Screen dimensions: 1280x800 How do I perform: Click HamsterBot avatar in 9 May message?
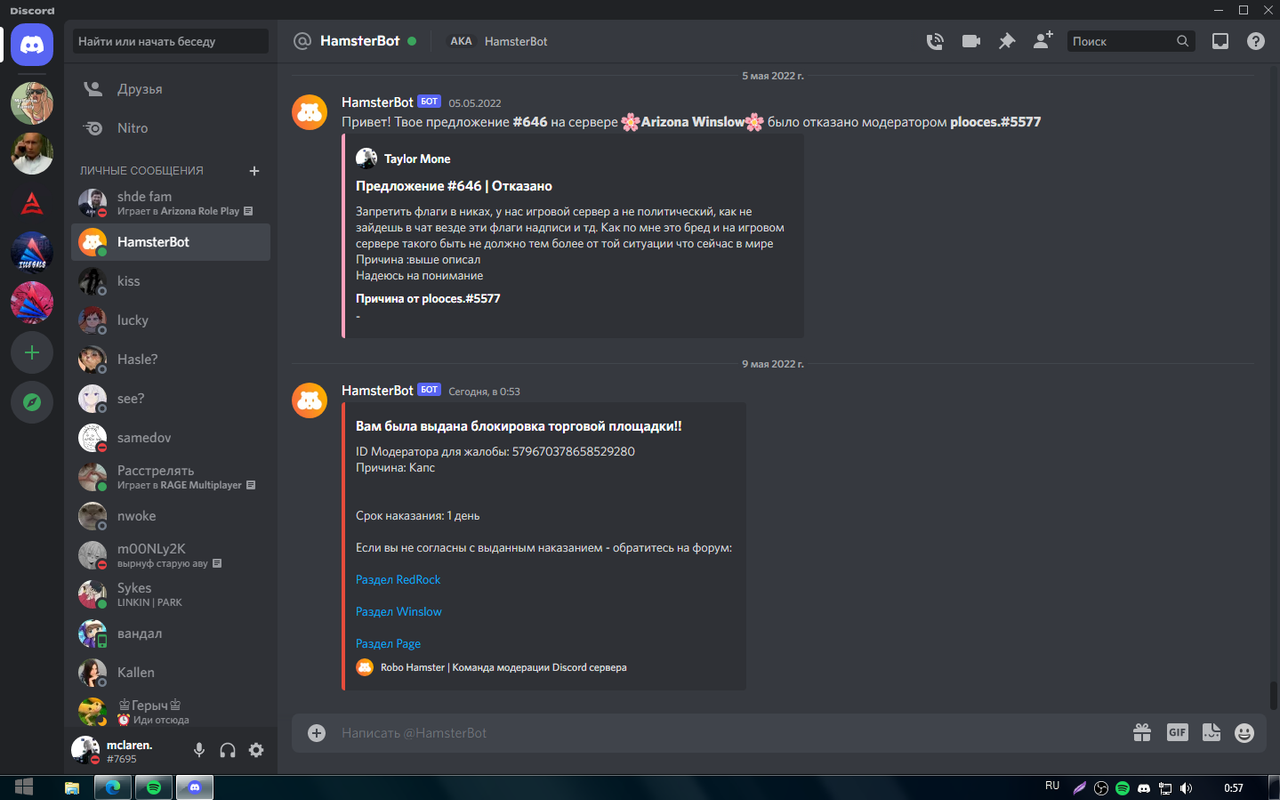(x=310, y=401)
